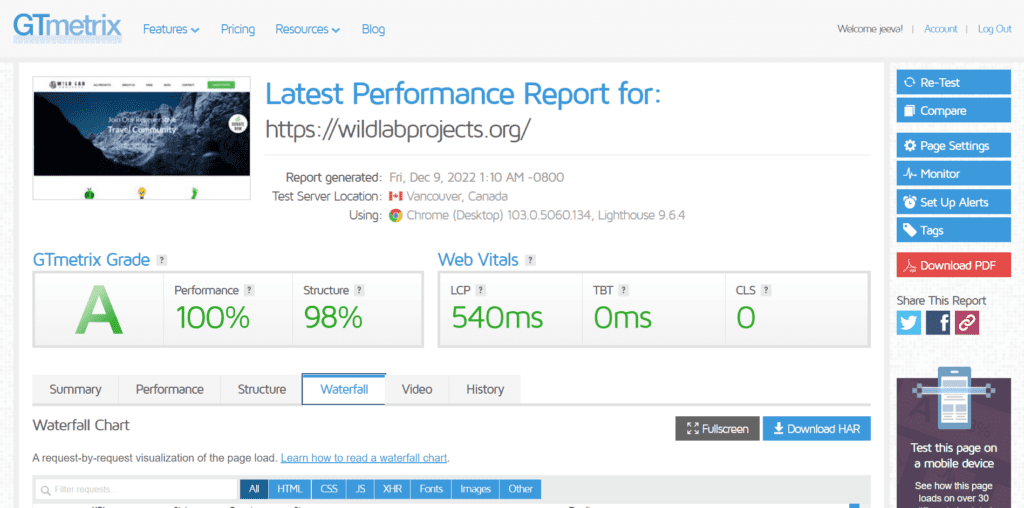Click the 100% Performance score value

(212, 318)
